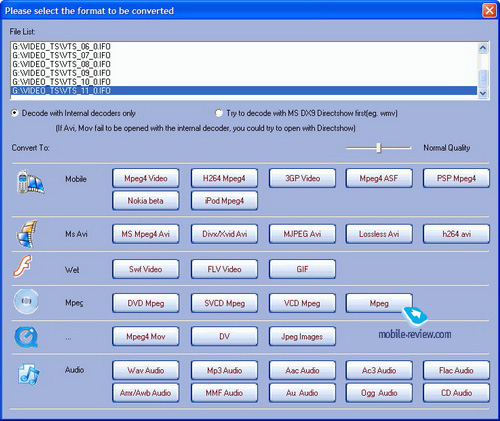Click the Flash Web category icon

[x=22, y=266]
